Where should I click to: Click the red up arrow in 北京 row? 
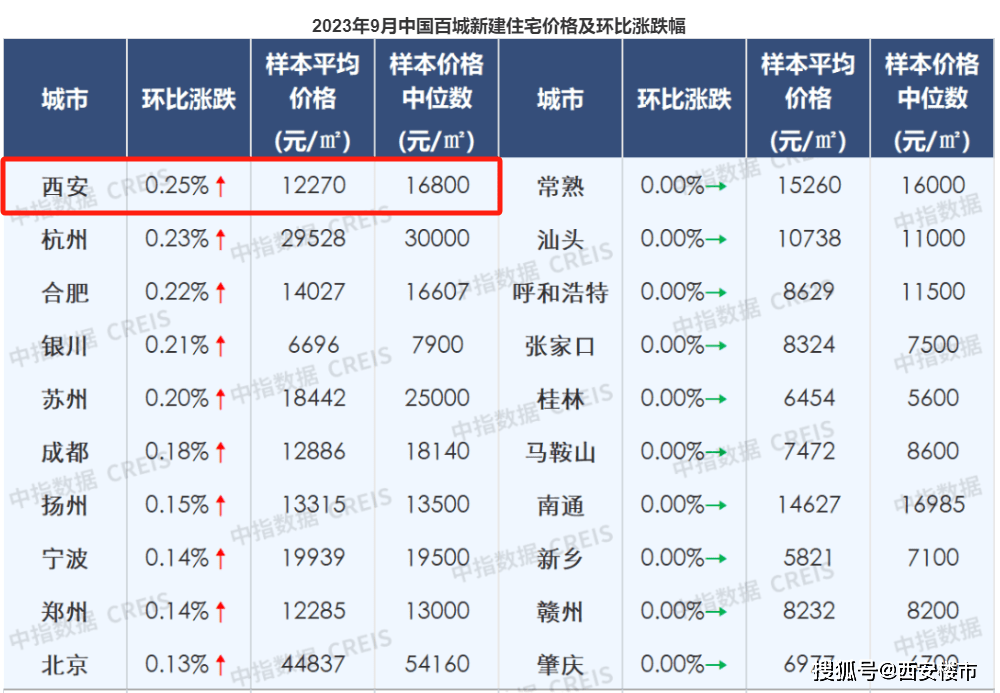pos(221,664)
